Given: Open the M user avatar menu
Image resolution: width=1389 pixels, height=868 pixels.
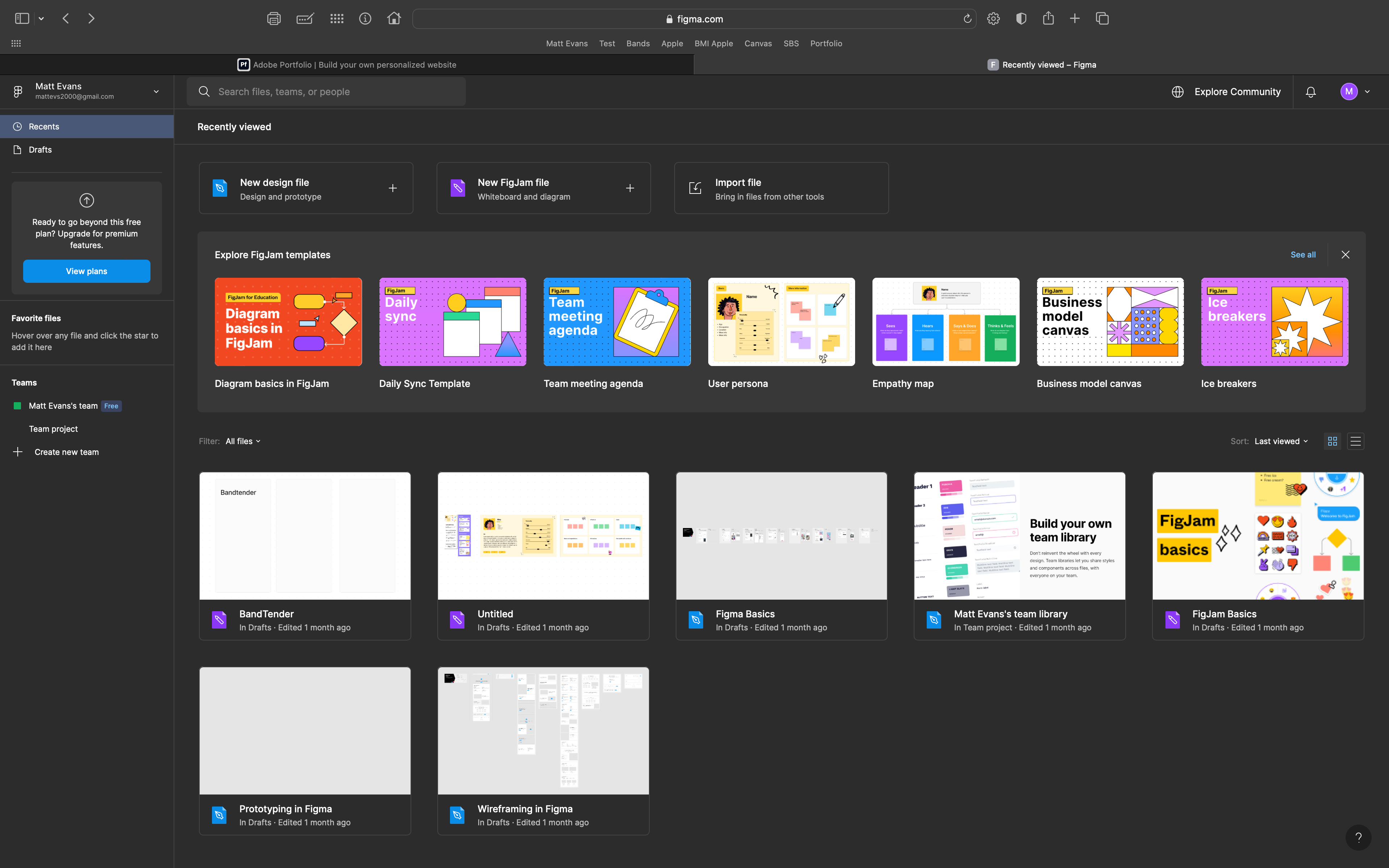Looking at the screenshot, I should [1355, 91].
